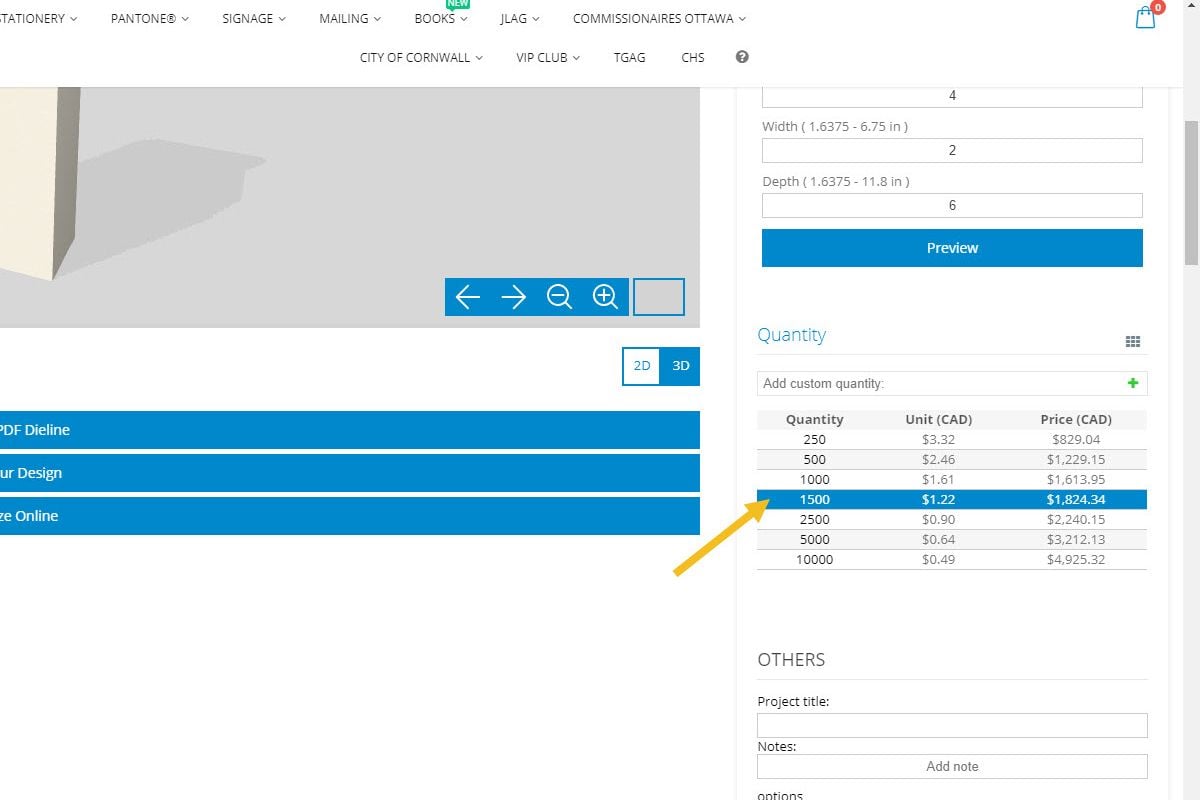Rotate the 3D preview right with arrow
Viewport: 1200px width, 800px height.
pos(513,297)
